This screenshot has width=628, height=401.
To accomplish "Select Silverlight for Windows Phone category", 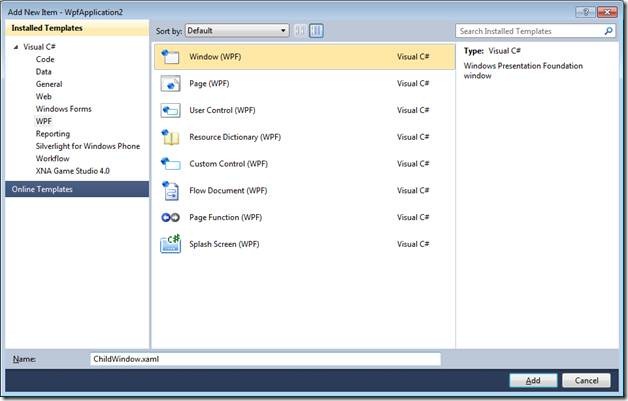I will click(x=88, y=146).
